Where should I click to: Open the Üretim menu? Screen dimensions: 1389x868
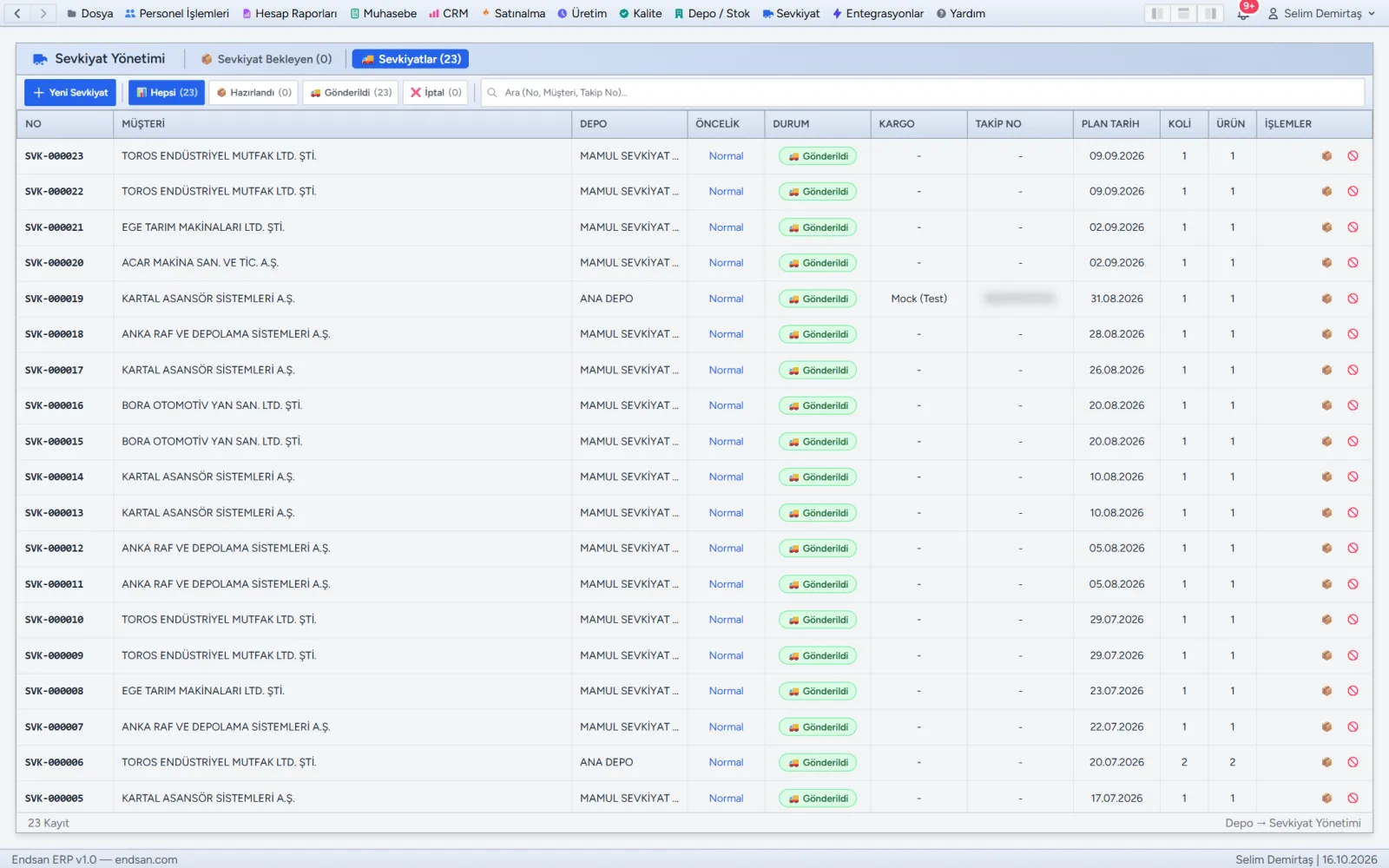(582, 13)
